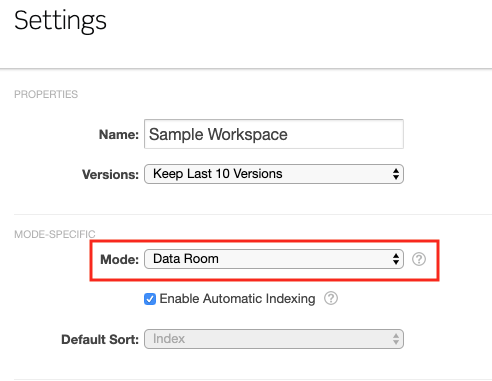Open the Keep Last 10 Versions dropdown
Viewport: 492px width, 381px height.
274,174
